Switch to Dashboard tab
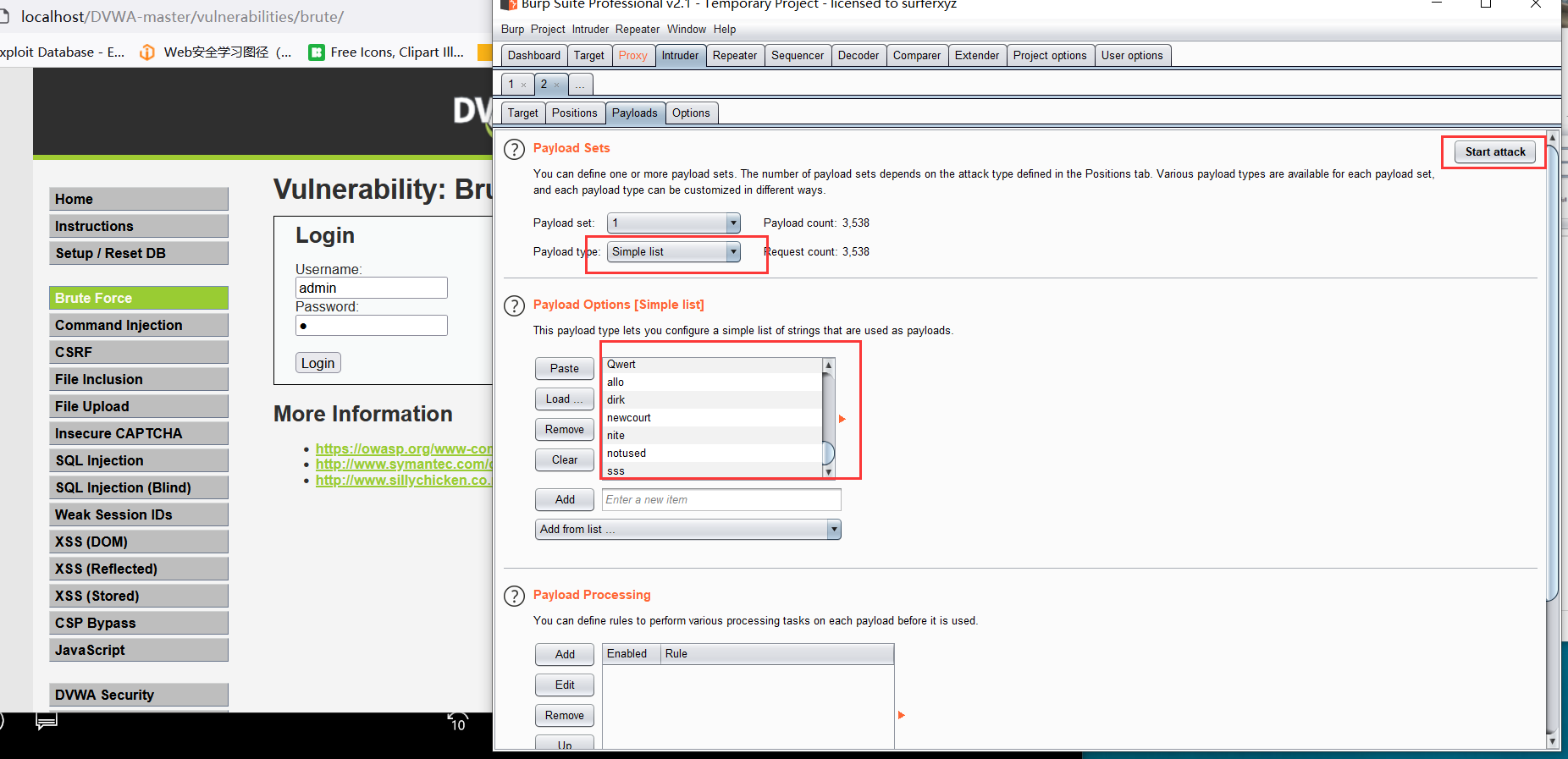Image resolution: width=1568 pixels, height=759 pixels. click(534, 56)
